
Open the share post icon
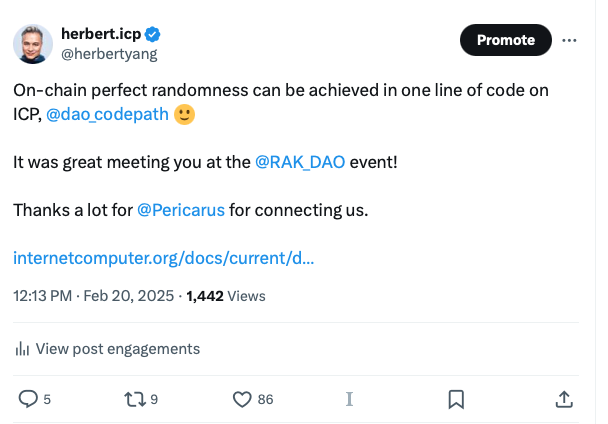pos(564,399)
